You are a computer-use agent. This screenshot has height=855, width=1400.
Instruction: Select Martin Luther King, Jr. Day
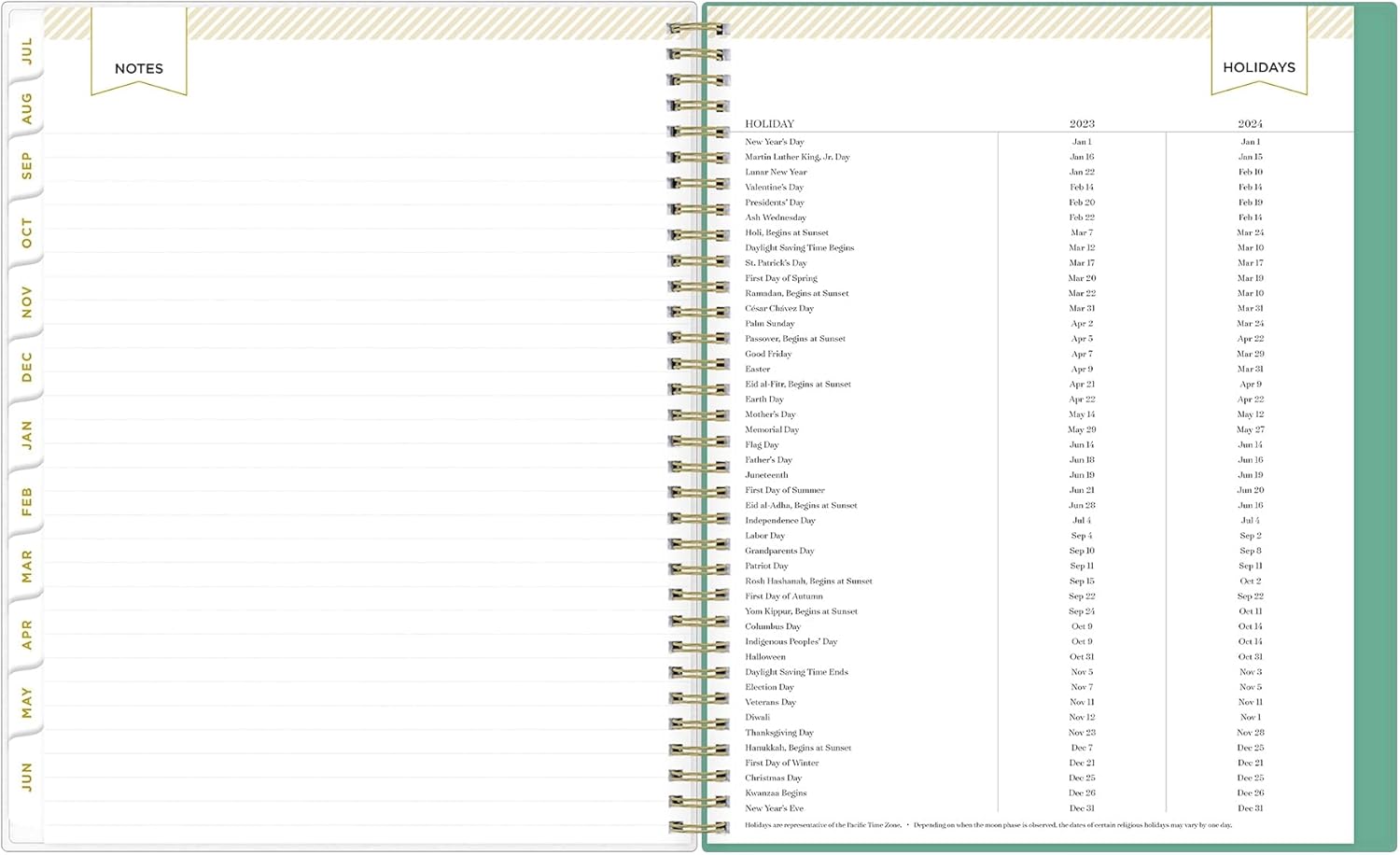click(x=797, y=157)
